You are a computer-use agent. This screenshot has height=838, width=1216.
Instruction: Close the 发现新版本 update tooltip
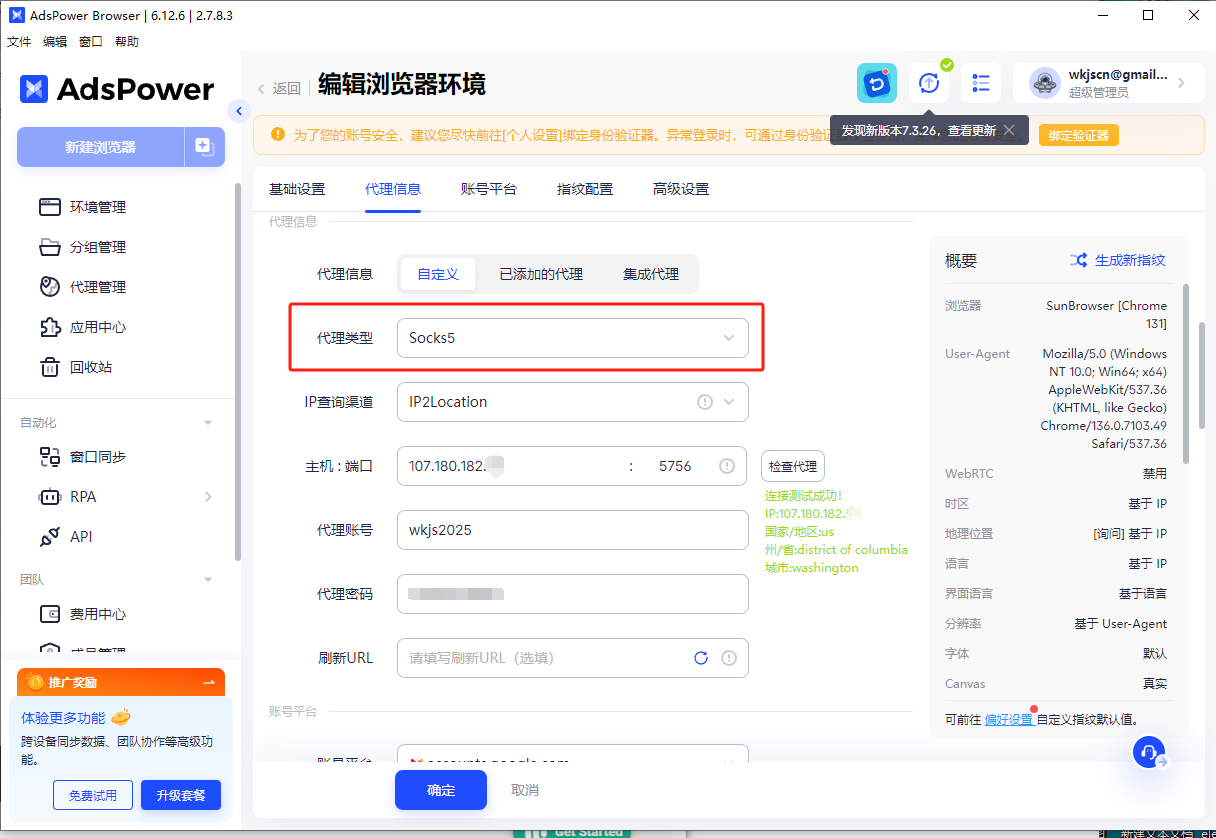(1010, 130)
